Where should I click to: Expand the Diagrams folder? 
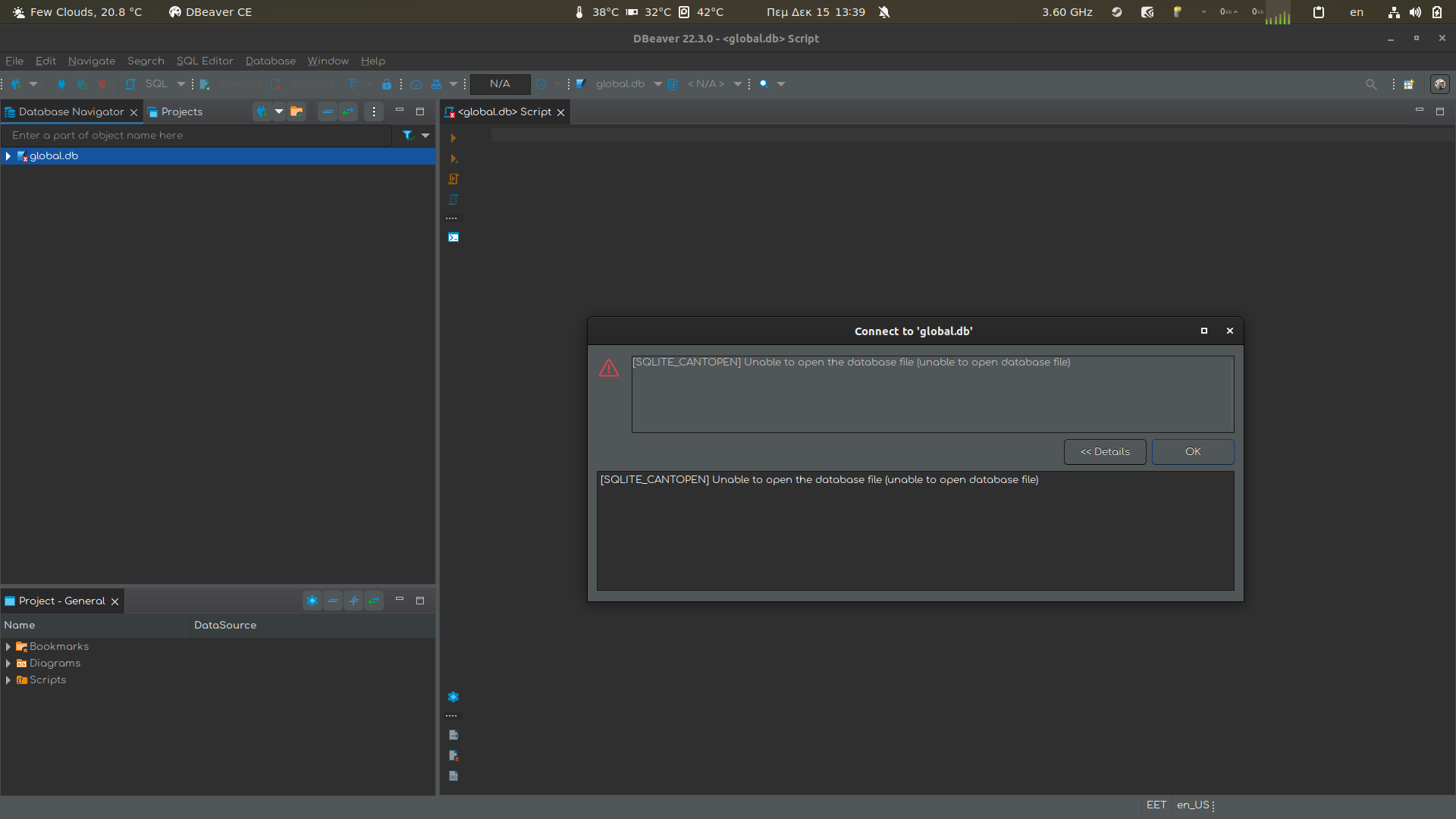pyautogui.click(x=8, y=663)
